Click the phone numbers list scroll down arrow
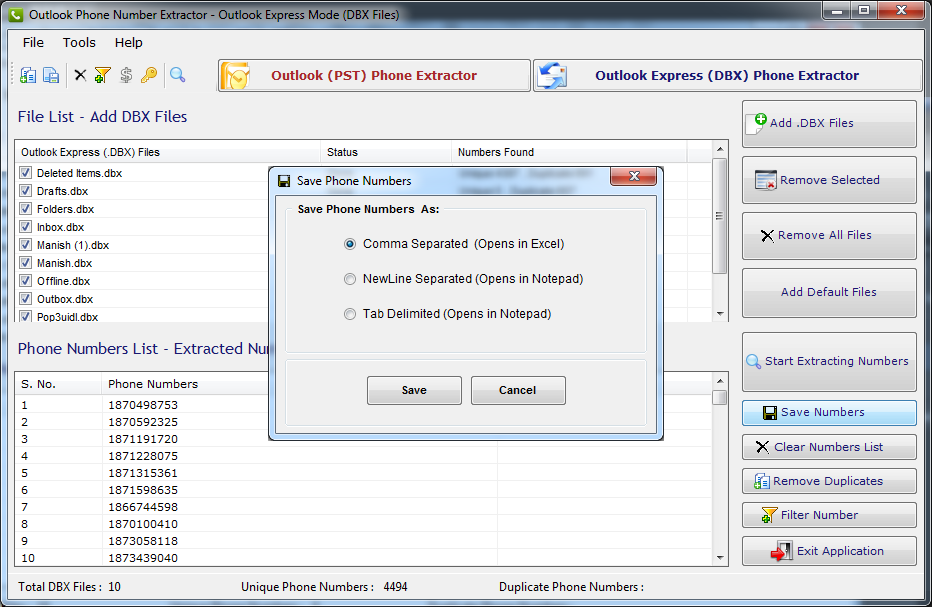The width and height of the screenshot is (932, 607). tap(720, 558)
